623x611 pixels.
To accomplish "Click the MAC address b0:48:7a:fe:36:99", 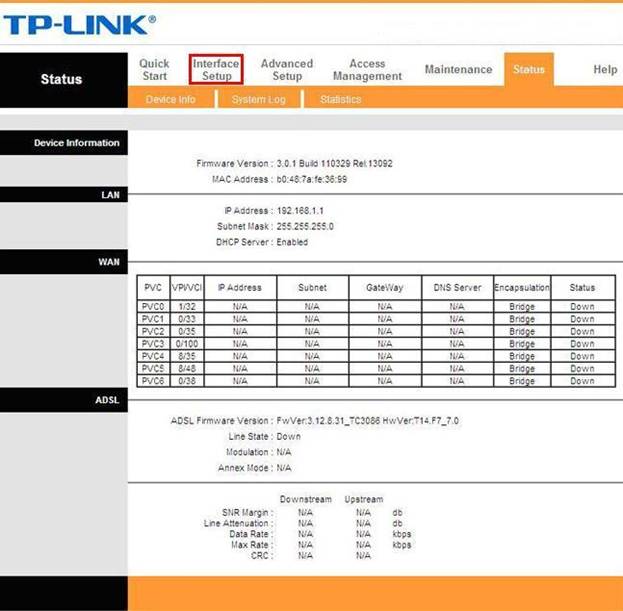I will 312,179.
